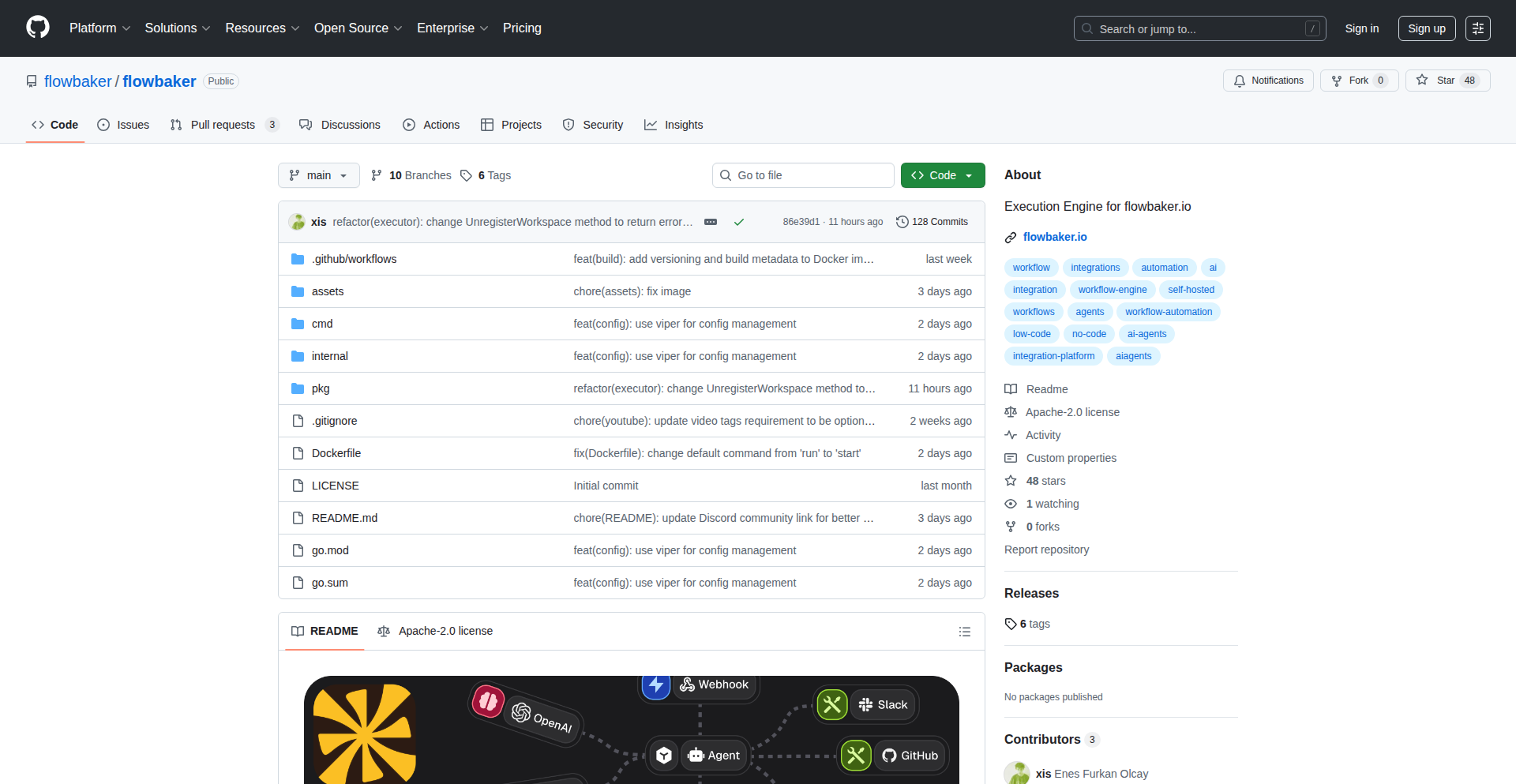Open the README outline list icon
This screenshot has height=784, width=1516.
[965, 632]
